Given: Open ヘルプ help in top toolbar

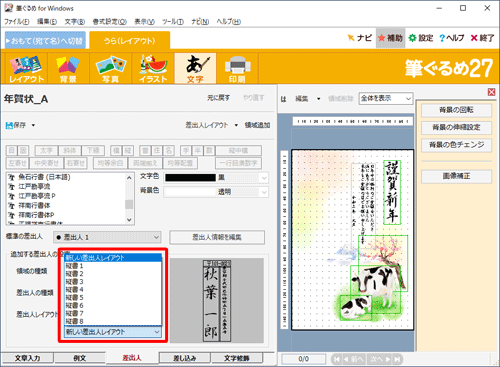Looking at the screenshot, I should tap(451, 38).
